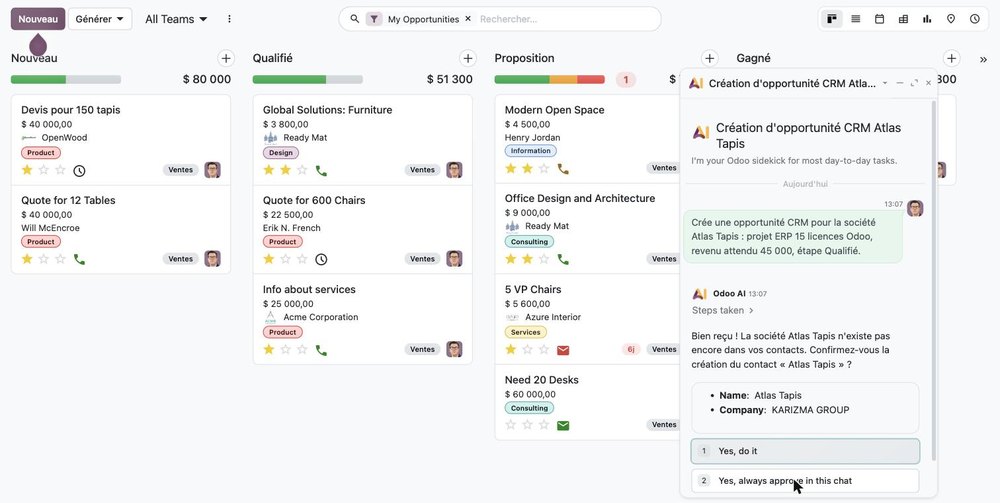
Task: Click the Qualifié column progress bar
Action: coord(307,80)
